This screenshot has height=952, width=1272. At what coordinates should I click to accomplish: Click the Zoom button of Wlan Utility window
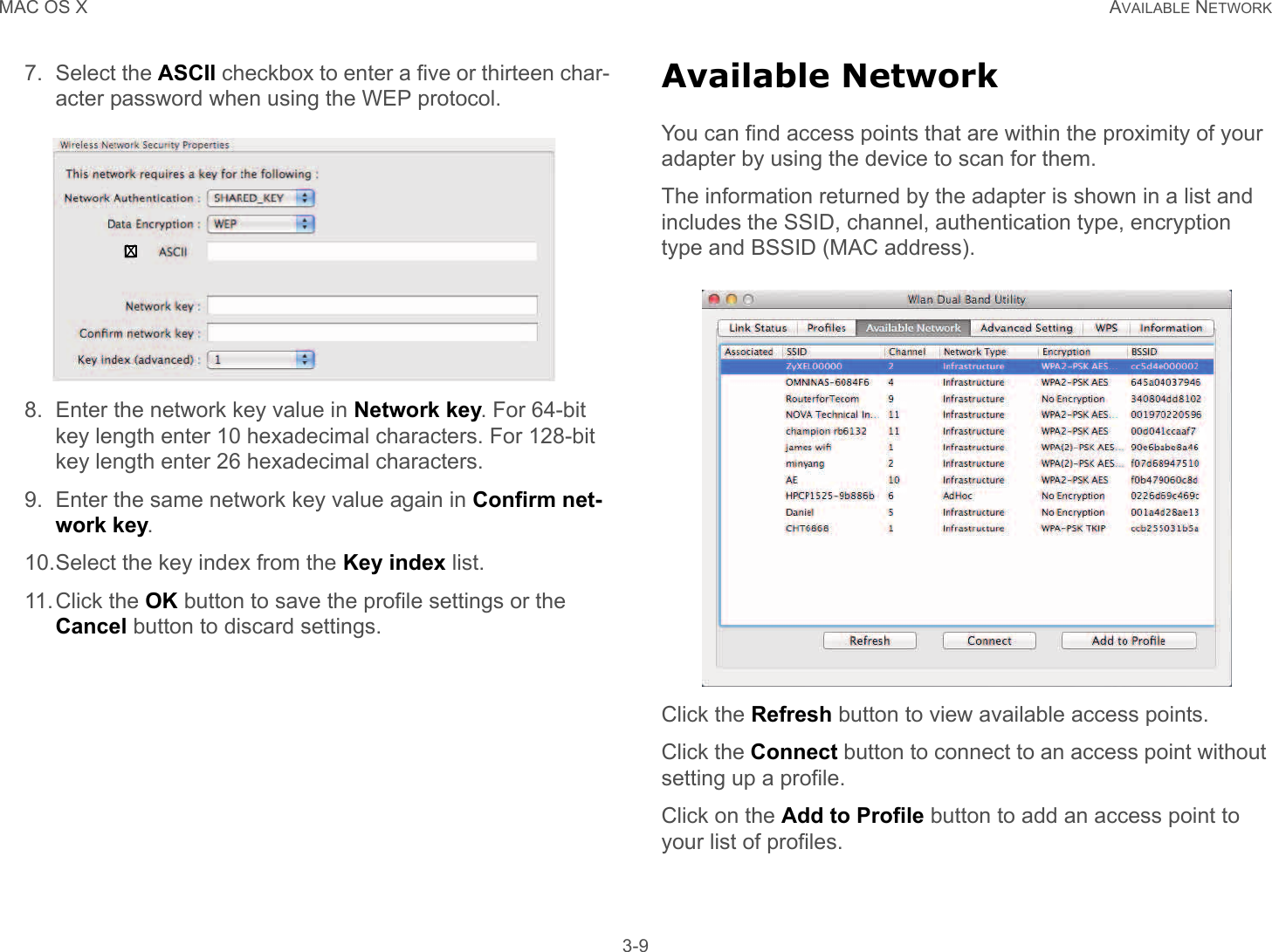(749, 299)
